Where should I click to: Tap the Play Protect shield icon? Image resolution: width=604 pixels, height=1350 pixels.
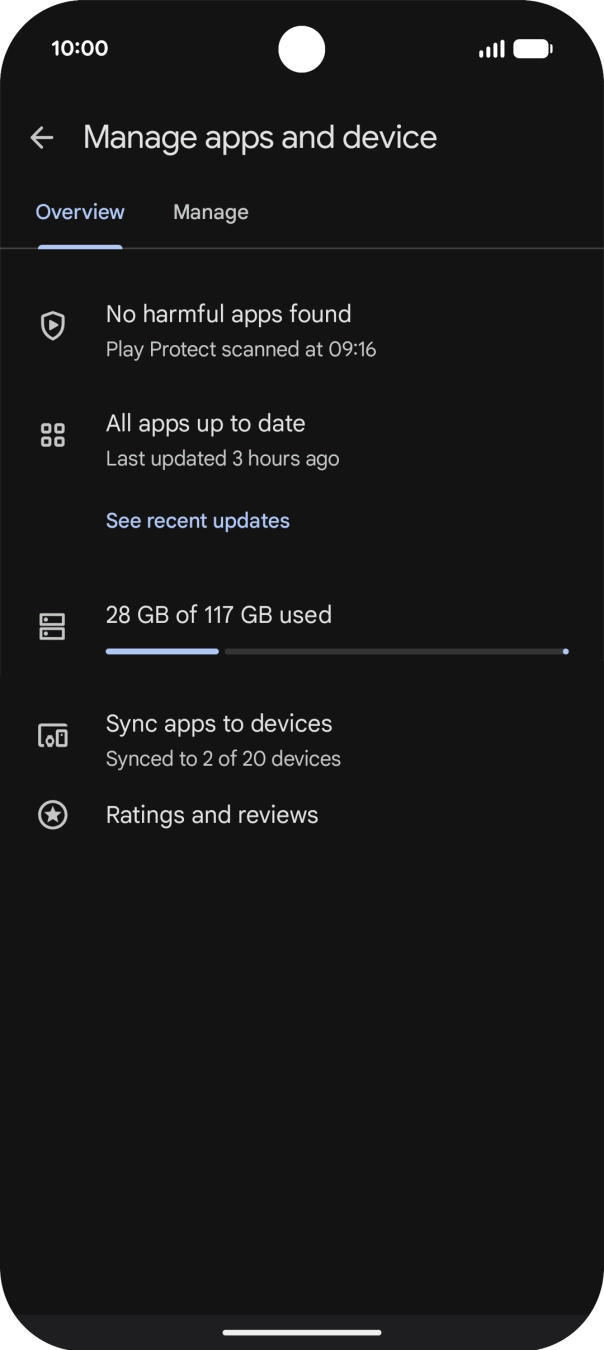click(x=52, y=326)
